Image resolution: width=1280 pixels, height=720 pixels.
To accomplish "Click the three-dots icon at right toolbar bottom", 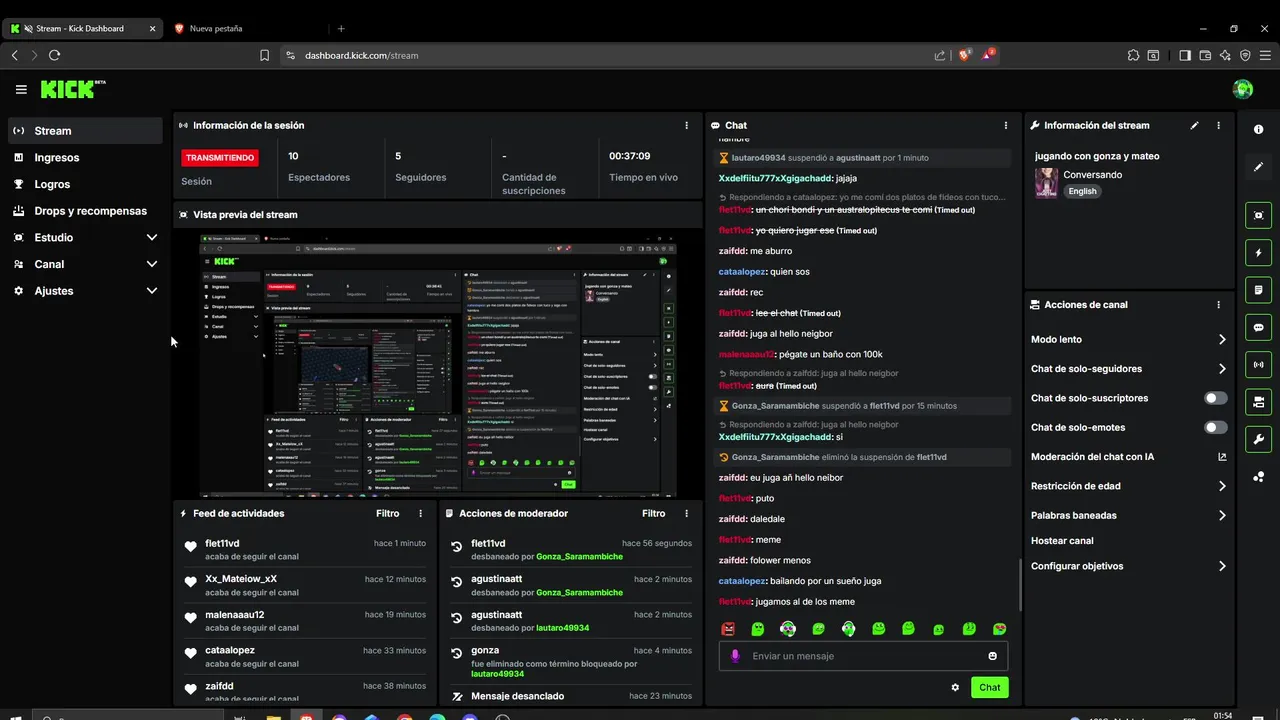I will pyautogui.click(x=1259, y=477).
